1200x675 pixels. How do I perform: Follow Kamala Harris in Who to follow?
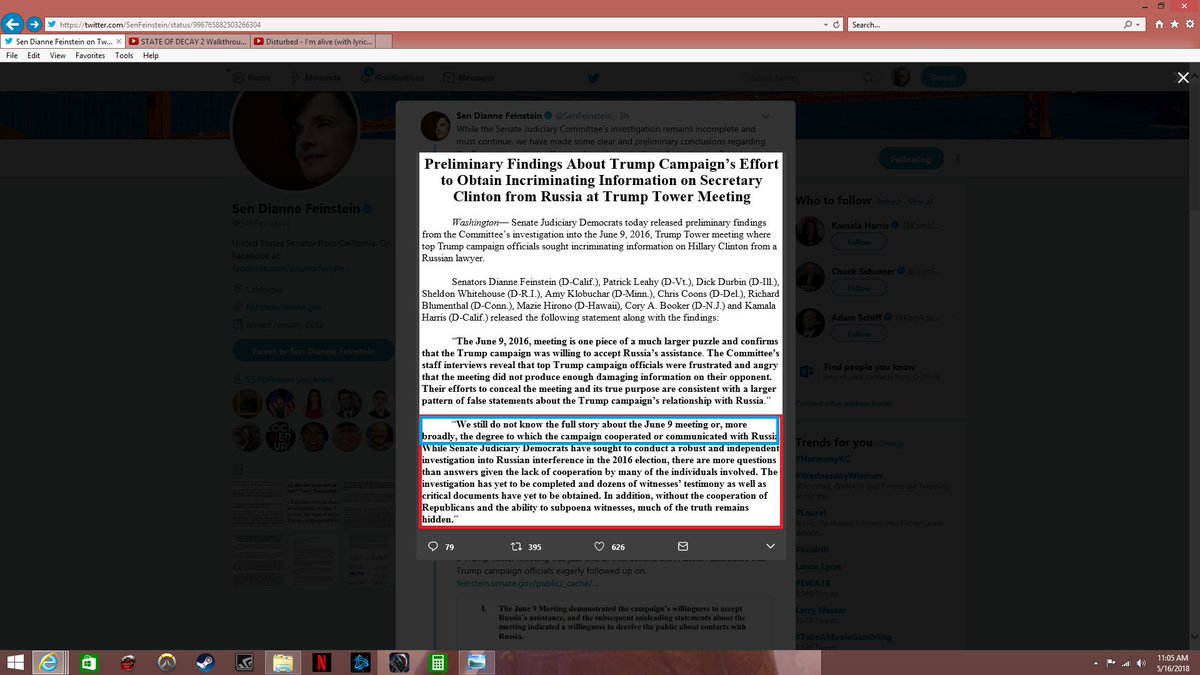pyautogui.click(x=859, y=242)
